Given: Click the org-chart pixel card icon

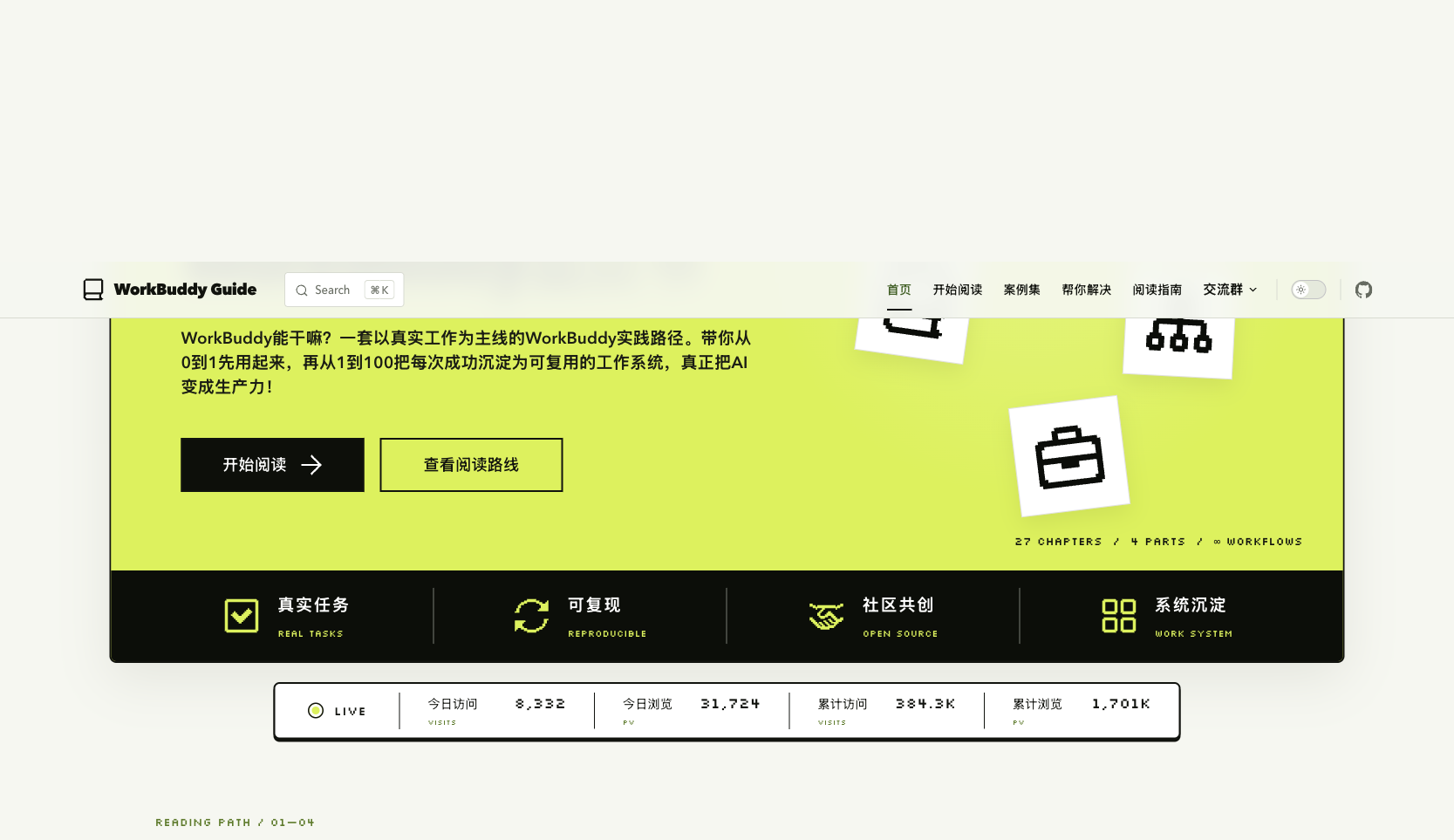Looking at the screenshot, I should click(1179, 336).
